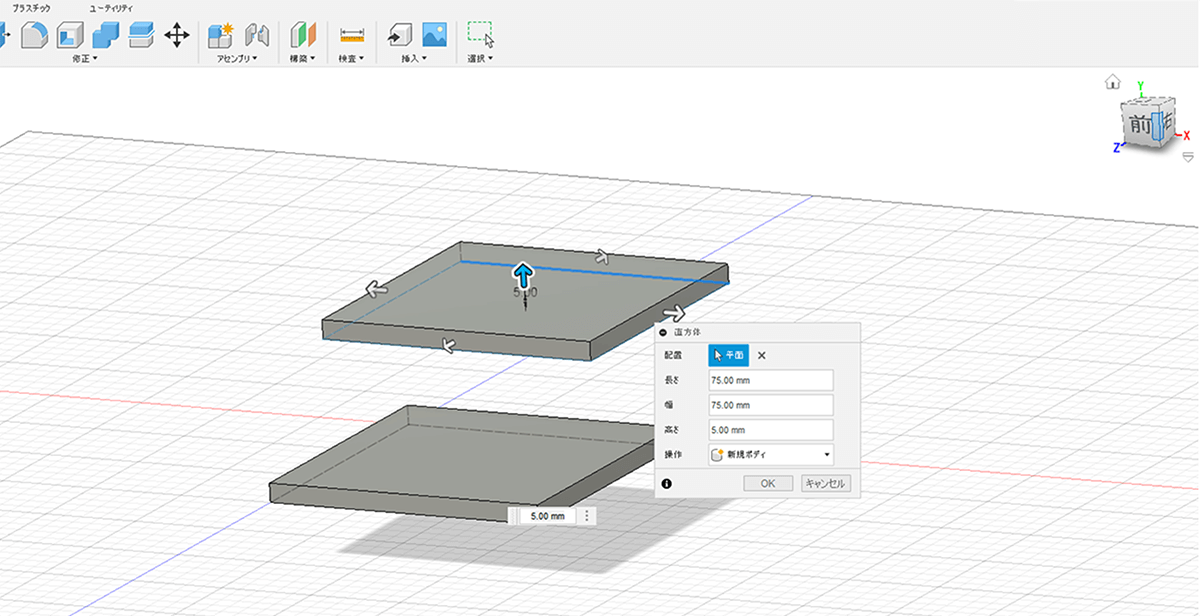This screenshot has height=616, width=1200.
Task: Click the floating 5.00 mm dimension input on canvas
Action: point(548,516)
